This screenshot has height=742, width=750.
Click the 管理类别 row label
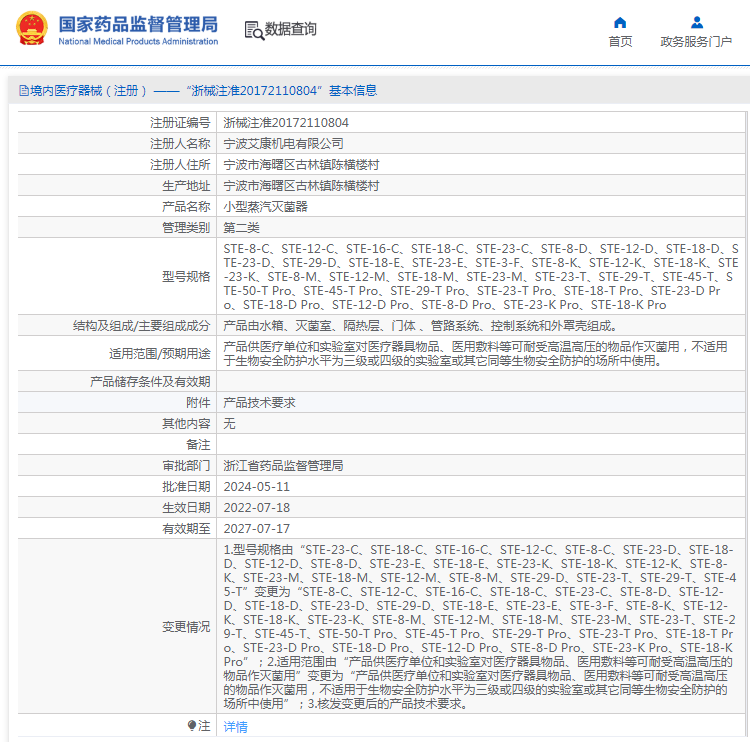point(186,228)
